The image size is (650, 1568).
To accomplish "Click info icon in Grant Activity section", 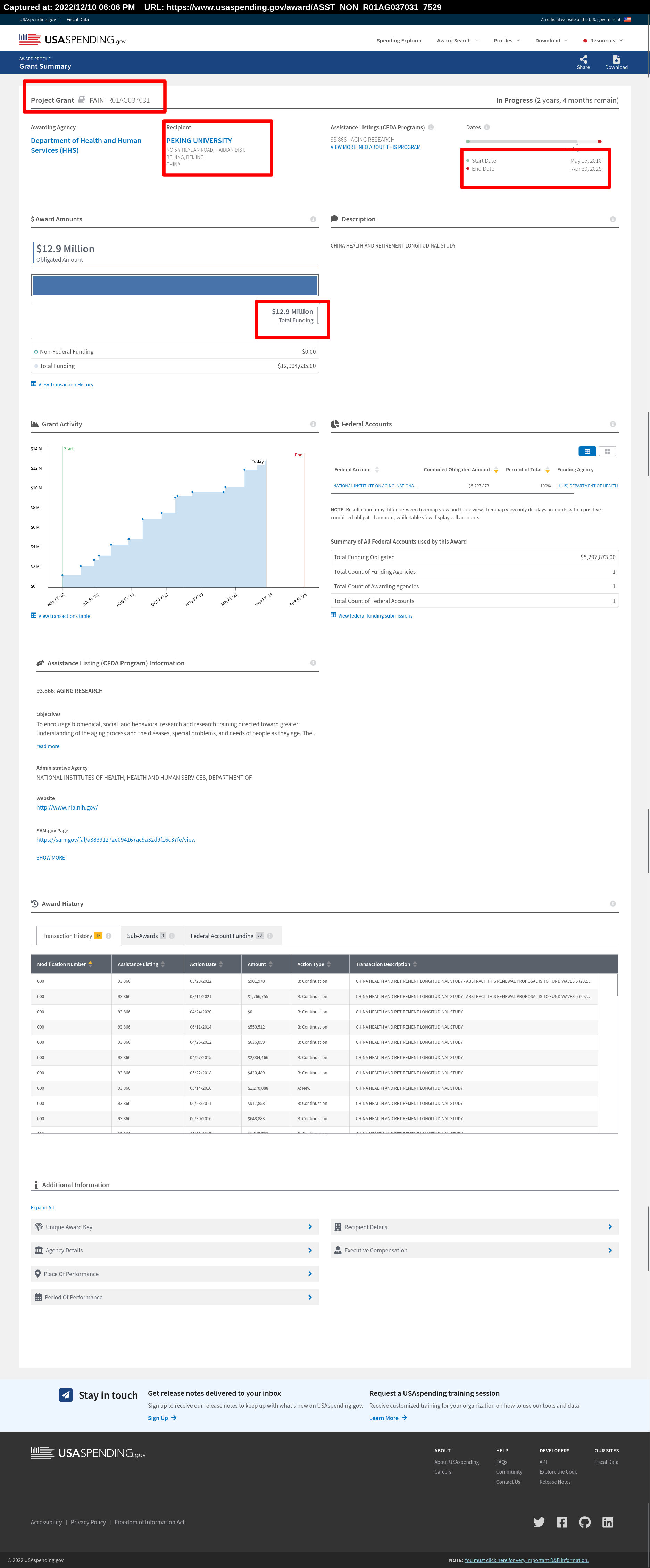I will (314, 424).
